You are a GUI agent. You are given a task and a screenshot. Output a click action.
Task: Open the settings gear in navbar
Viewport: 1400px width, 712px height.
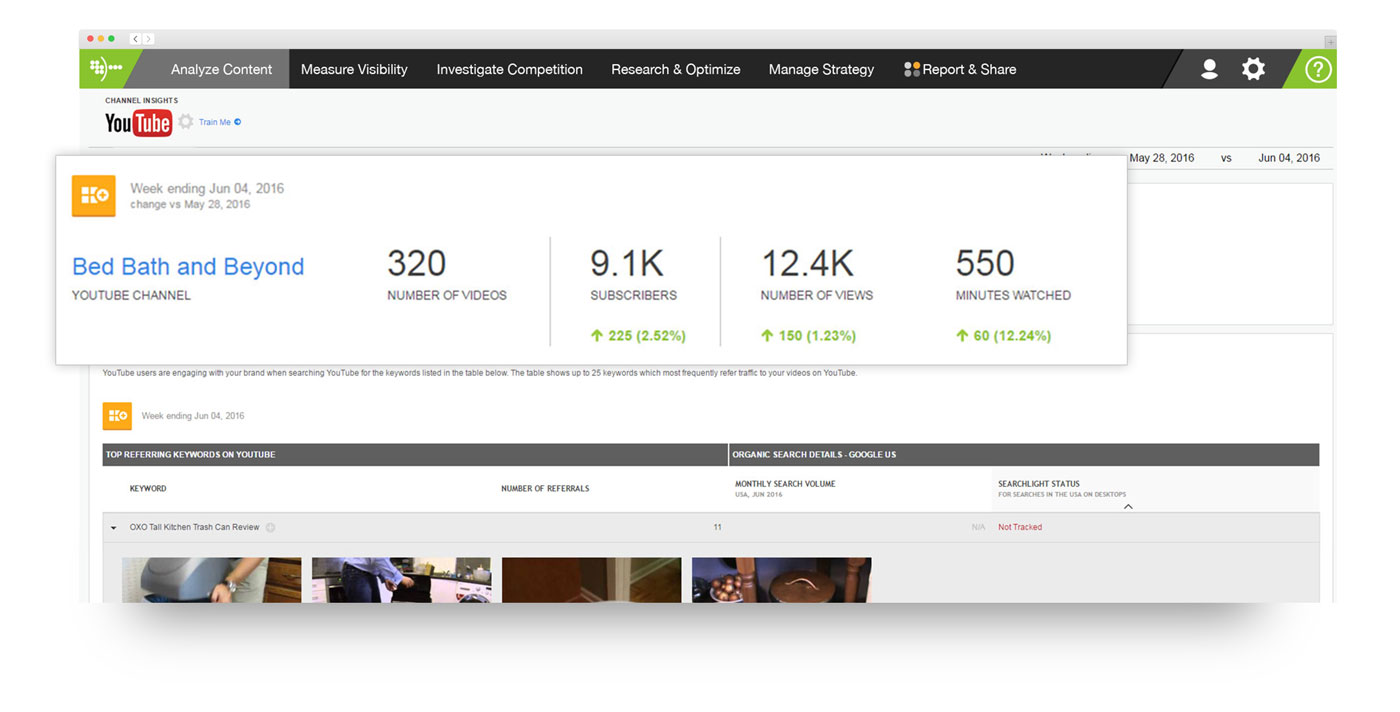point(1253,69)
